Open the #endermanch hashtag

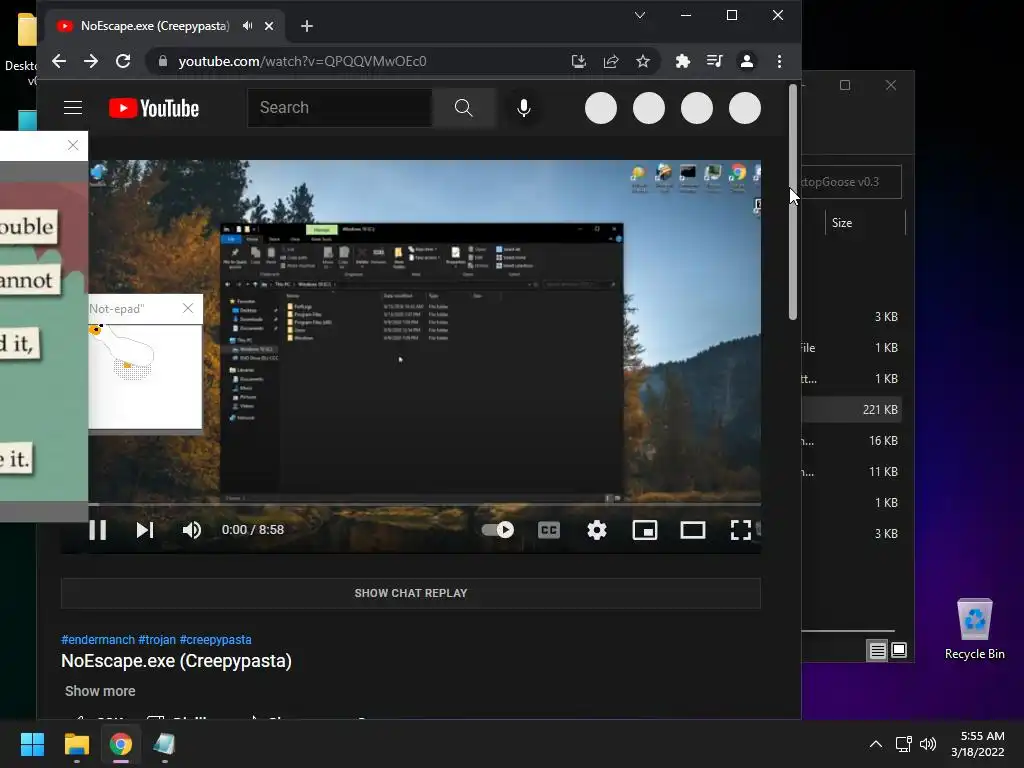(98, 639)
